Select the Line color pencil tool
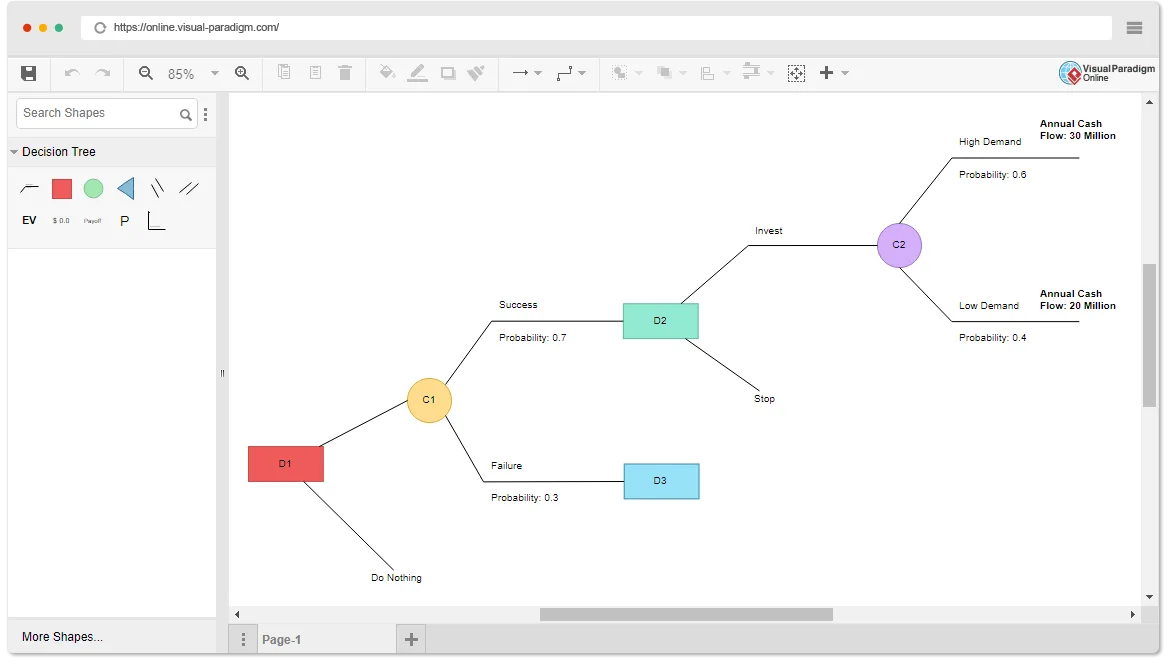The width and height of the screenshot is (1170, 665). coord(418,72)
